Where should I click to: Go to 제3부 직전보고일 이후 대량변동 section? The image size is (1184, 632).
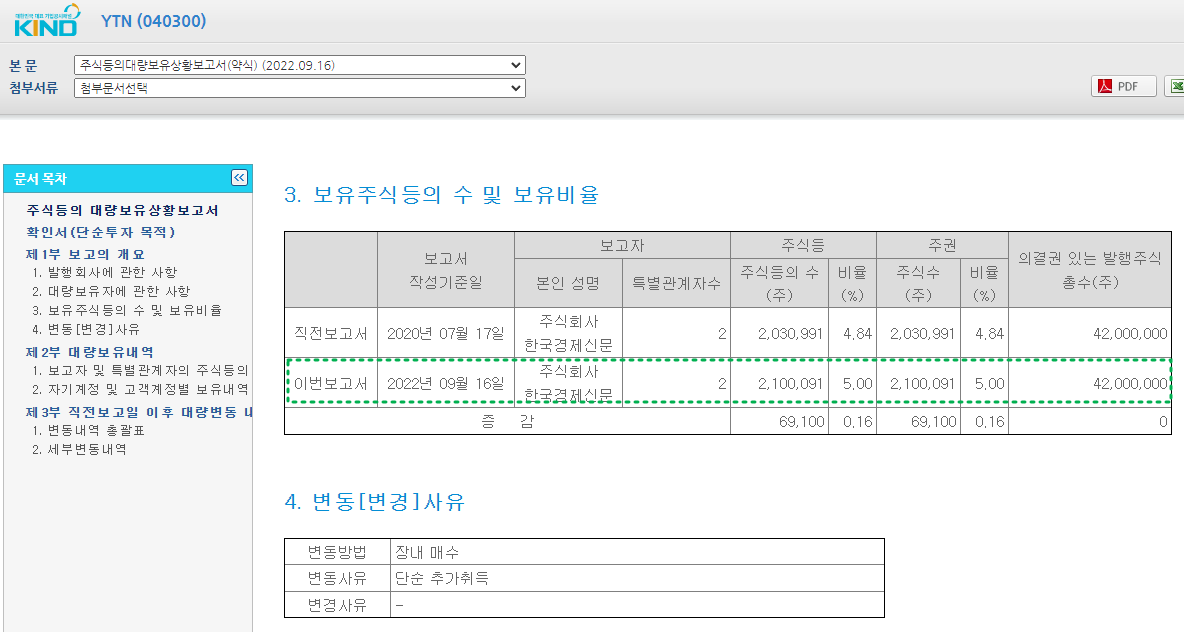click(x=138, y=412)
